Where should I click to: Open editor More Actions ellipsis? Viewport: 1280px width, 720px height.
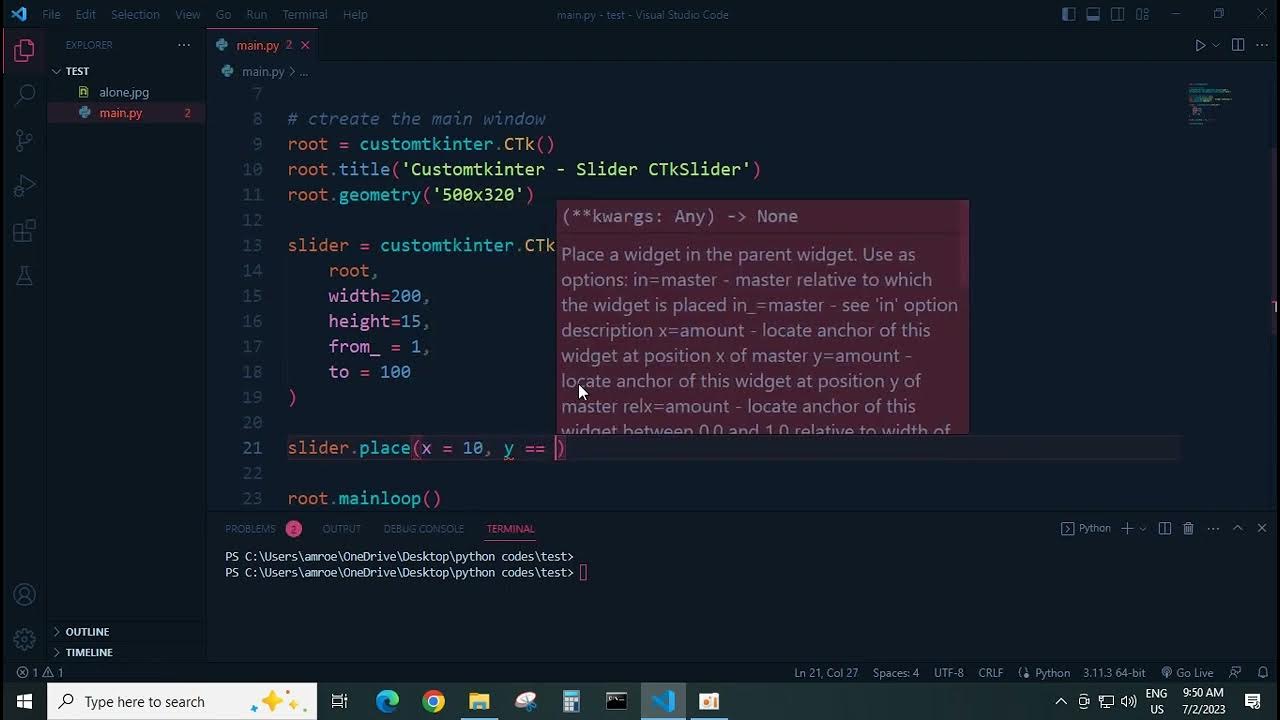click(1261, 45)
